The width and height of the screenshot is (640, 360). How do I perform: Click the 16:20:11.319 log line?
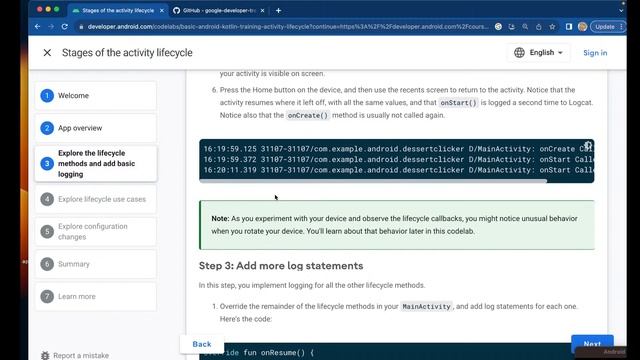pos(398,170)
